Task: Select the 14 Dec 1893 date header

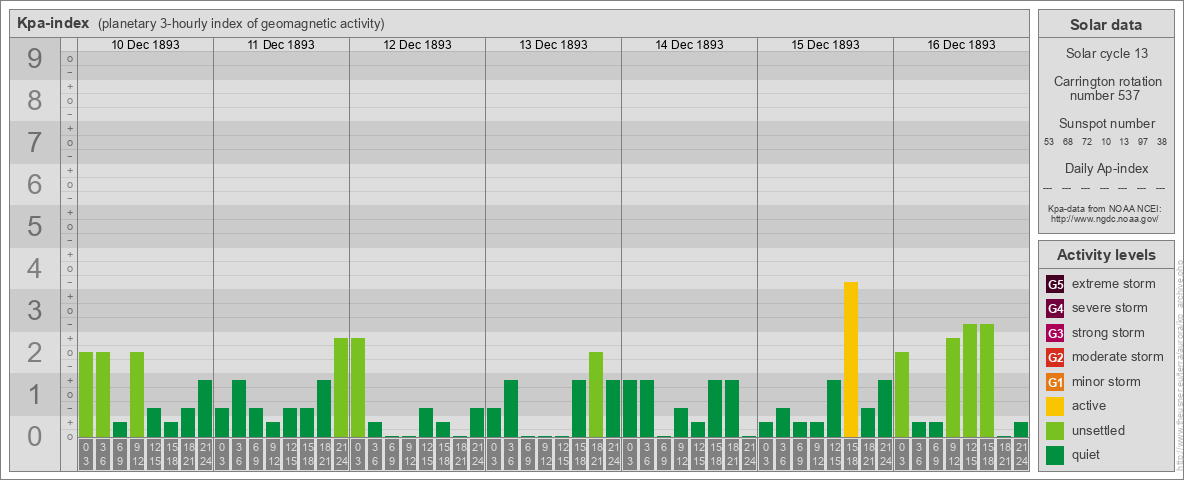Action: click(x=689, y=45)
